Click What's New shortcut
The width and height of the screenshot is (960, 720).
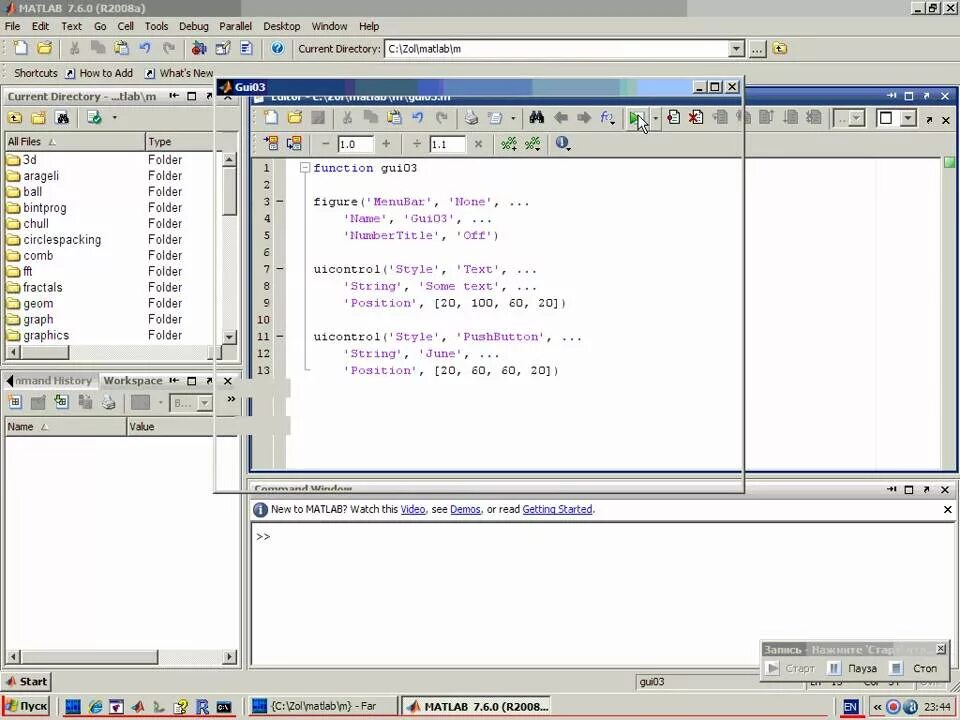pyautogui.click(x=179, y=73)
